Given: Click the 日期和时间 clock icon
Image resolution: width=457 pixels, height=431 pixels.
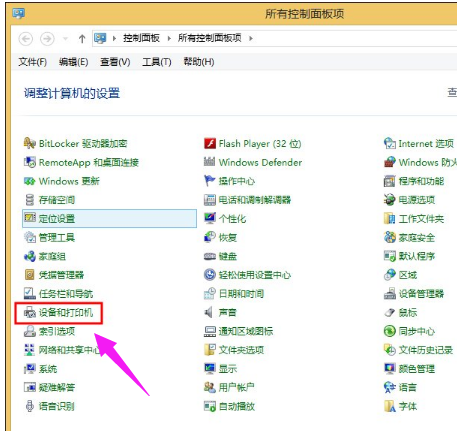Looking at the screenshot, I should click(210, 294).
